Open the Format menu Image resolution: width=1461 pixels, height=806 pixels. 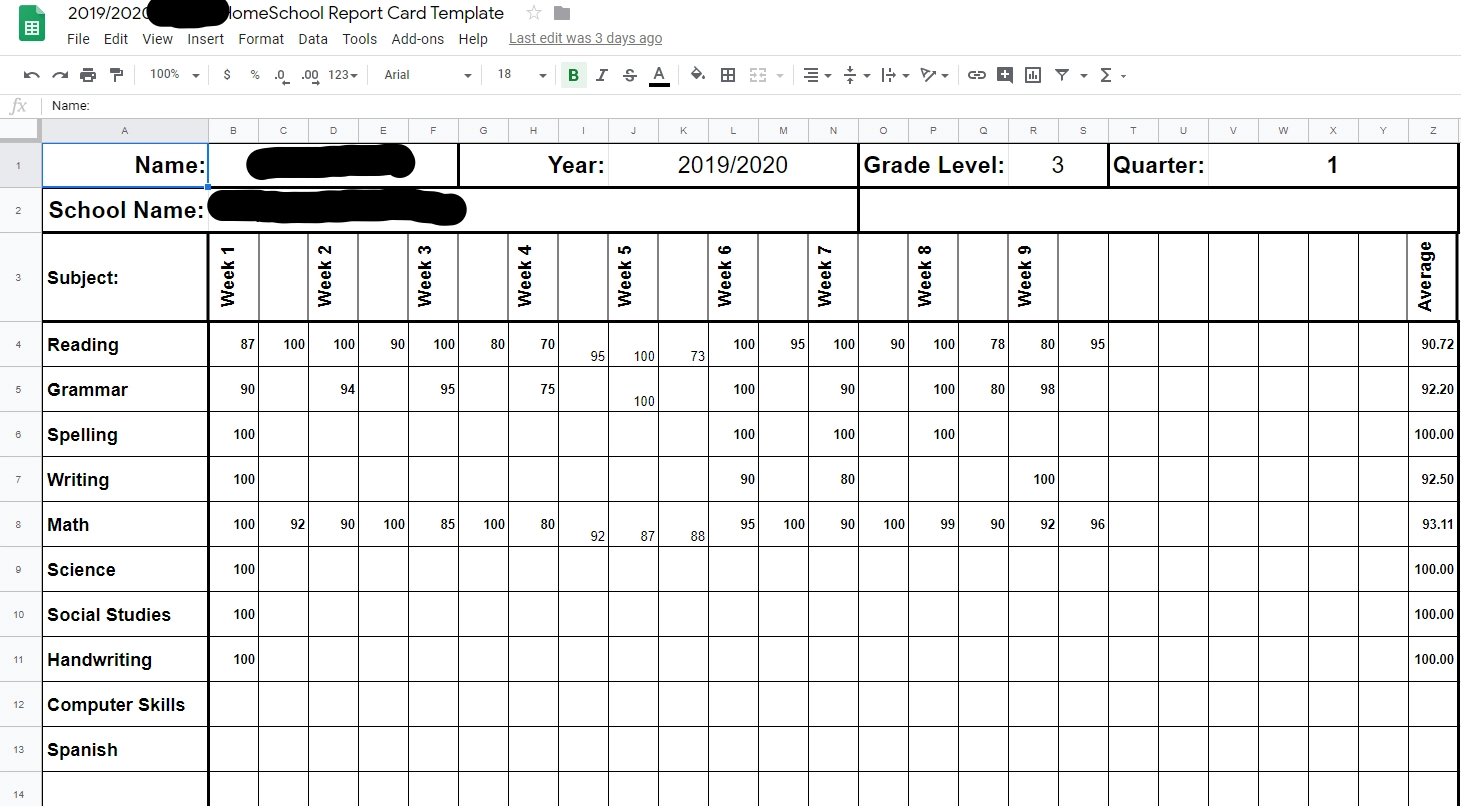pos(260,38)
